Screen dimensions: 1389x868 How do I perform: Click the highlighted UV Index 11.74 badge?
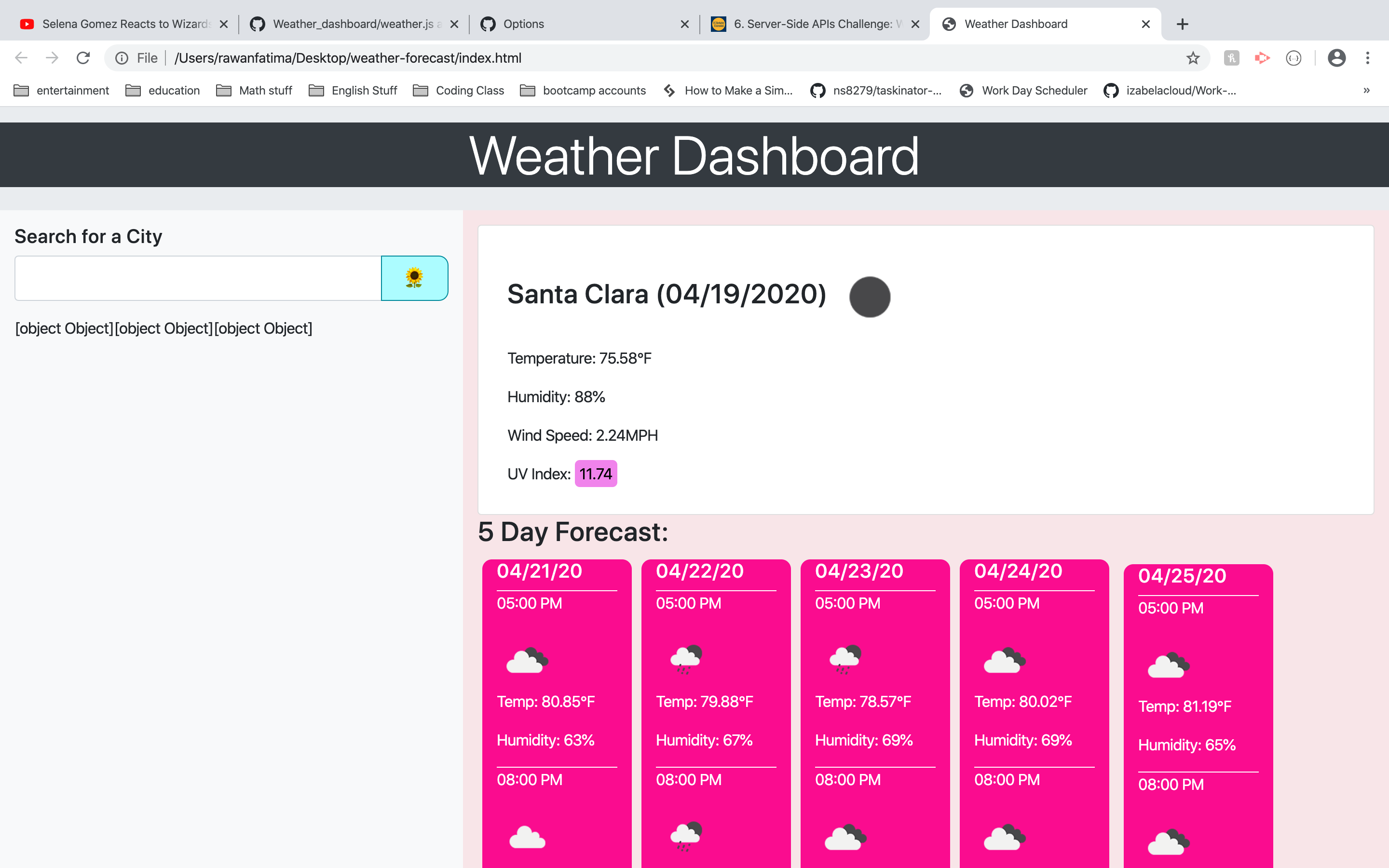click(596, 474)
